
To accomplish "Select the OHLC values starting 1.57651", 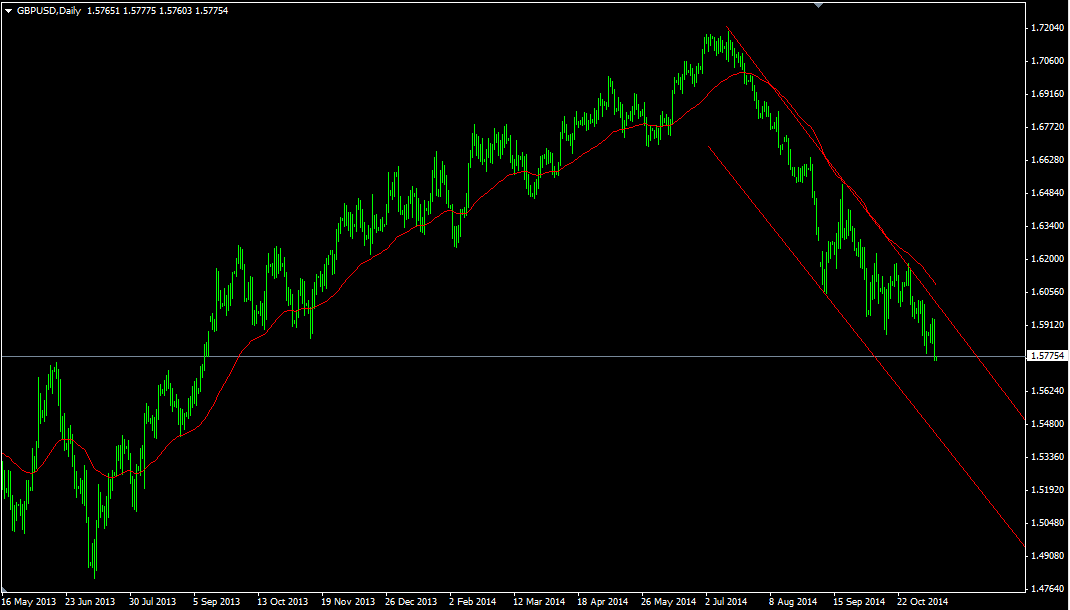I will (x=158, y=11).
